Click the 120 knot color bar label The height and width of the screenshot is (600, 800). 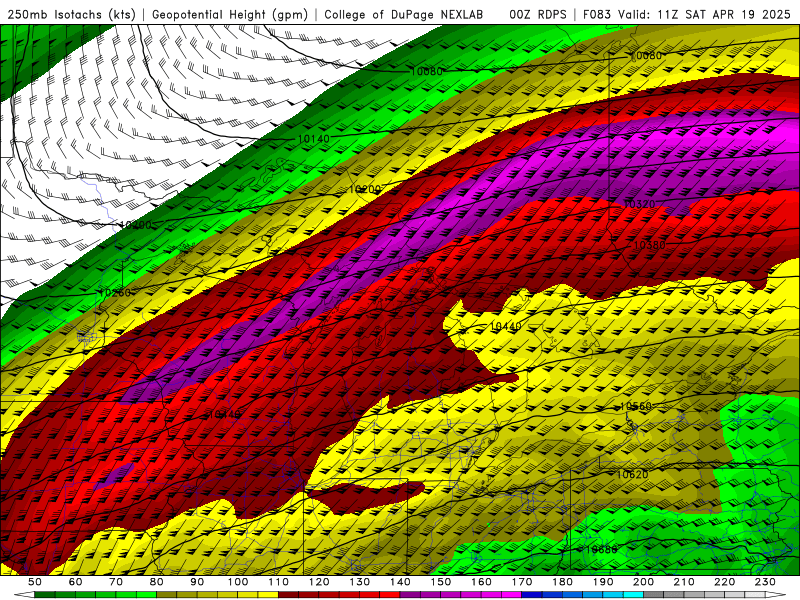319,582
